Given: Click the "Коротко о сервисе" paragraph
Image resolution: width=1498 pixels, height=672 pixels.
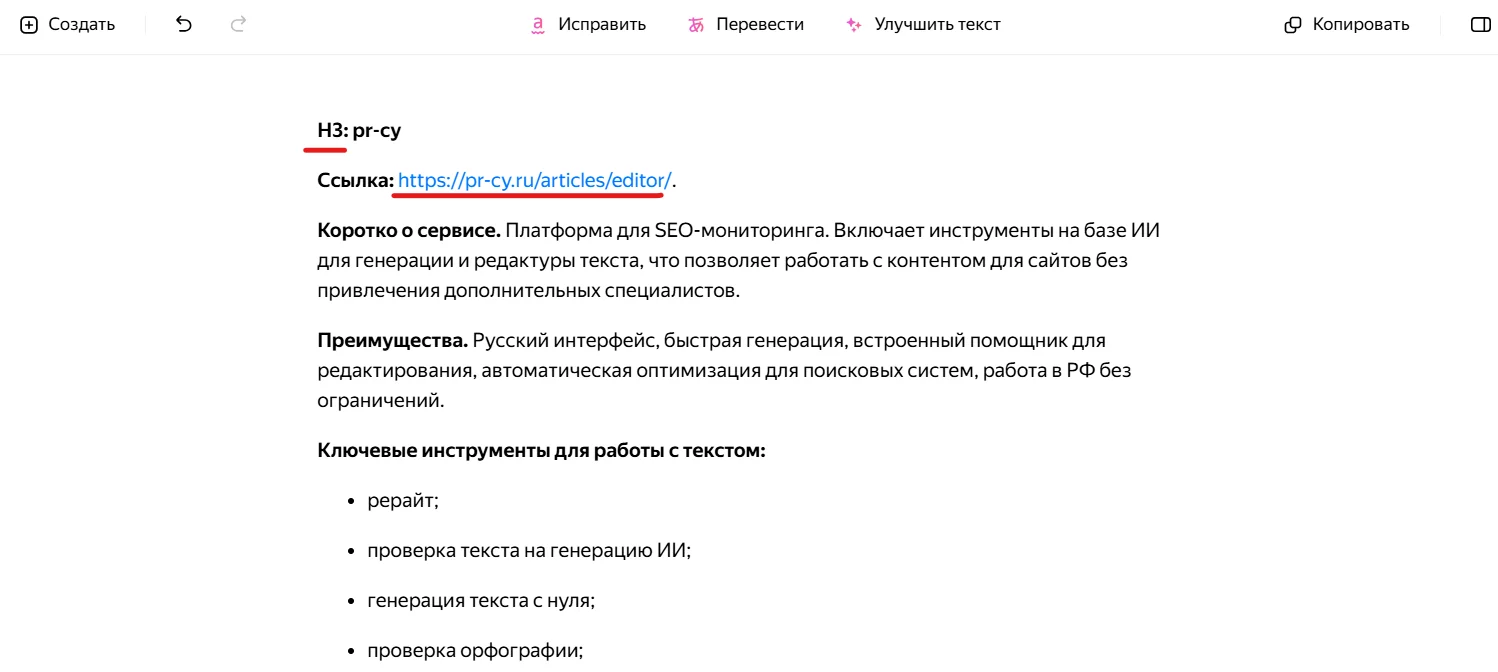Looking at the screenshot, I should pyautogui.click(x=738, y=261).
